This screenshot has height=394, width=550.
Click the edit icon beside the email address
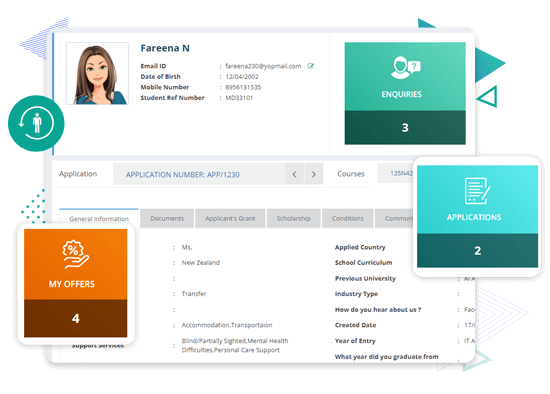(311, 66)
